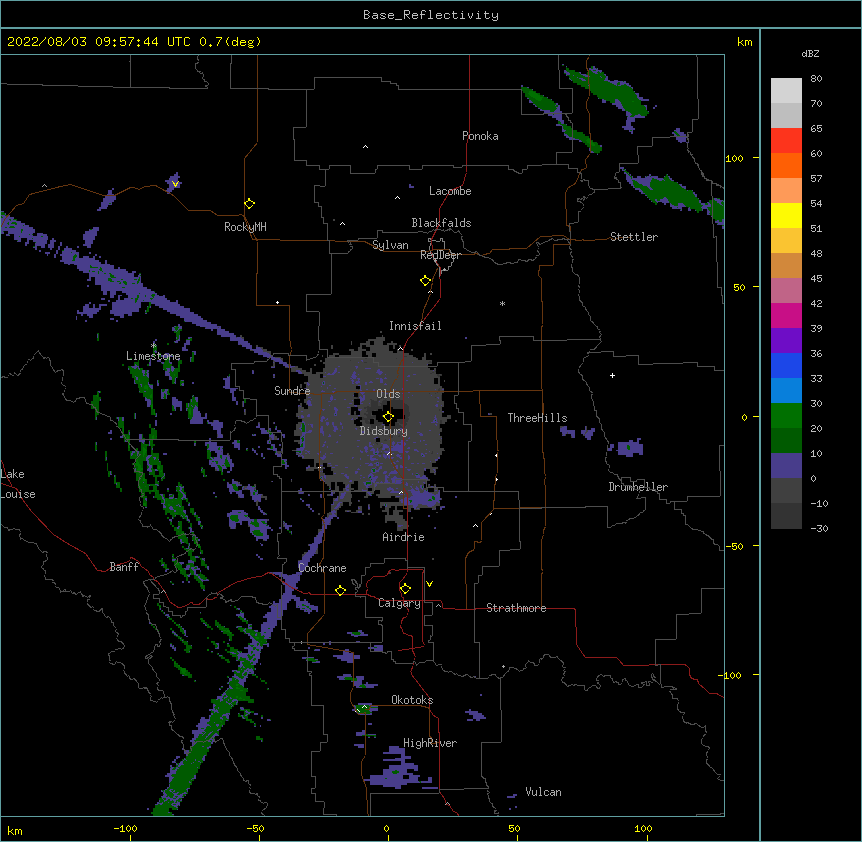Select the -100 tick on the horizontal axis

tap(125, 828)
